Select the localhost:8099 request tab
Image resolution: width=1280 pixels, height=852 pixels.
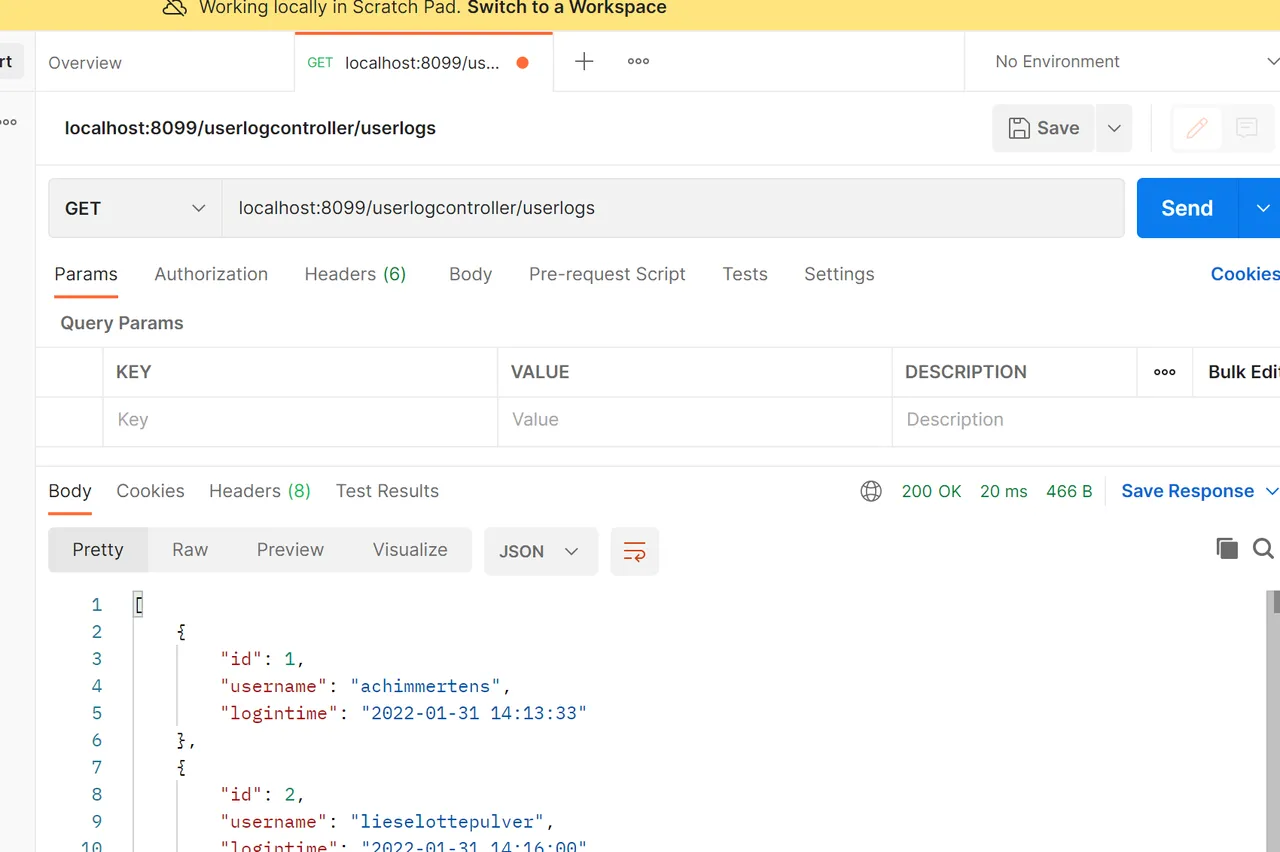(422, 62)
